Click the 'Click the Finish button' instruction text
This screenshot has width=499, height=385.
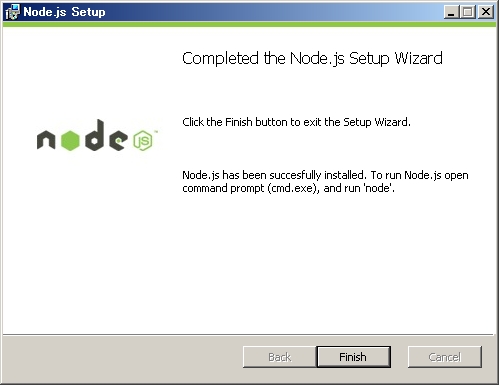(296, 122)
